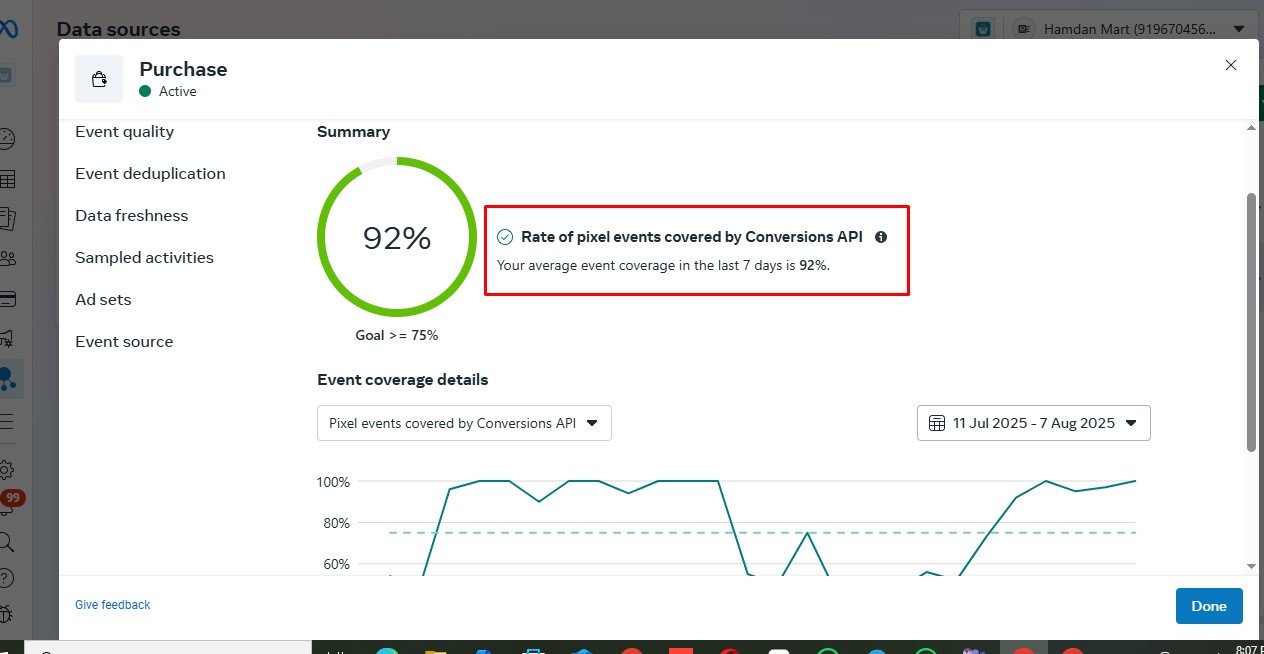The image size is (1264, 654).
Task: Open the 11 Jul 2025 - 7 Aug 2025 date picker
Action: 1033,423
